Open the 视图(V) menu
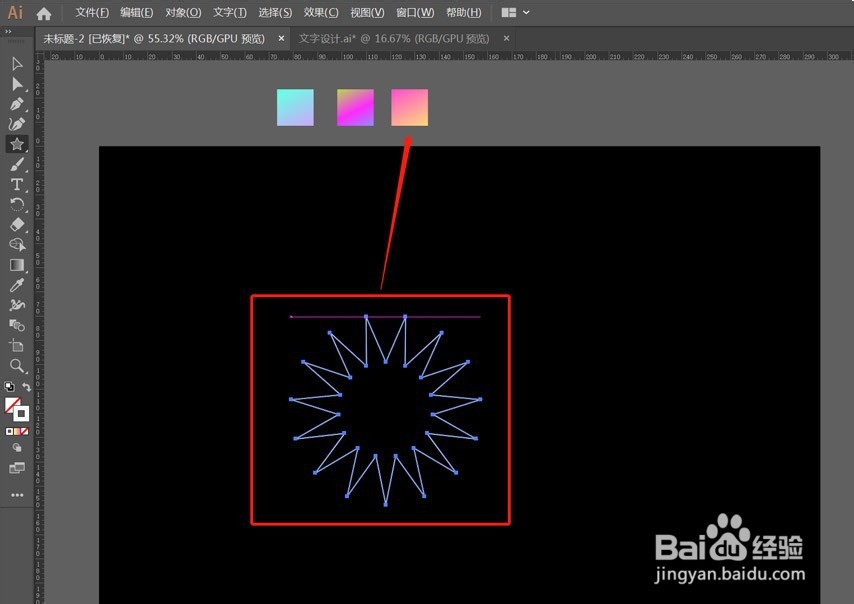Image resolution: width=854 pixels, height=604 pixels. tap(367, 12)
